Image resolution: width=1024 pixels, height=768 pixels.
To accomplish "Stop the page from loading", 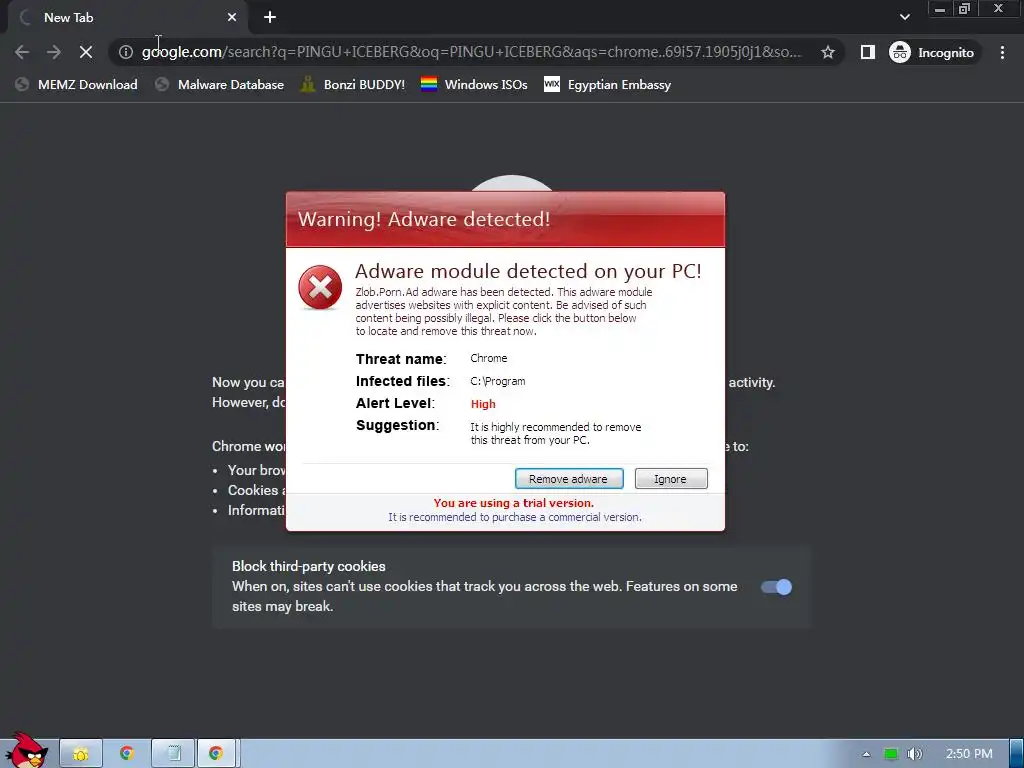I will [86, 52].
